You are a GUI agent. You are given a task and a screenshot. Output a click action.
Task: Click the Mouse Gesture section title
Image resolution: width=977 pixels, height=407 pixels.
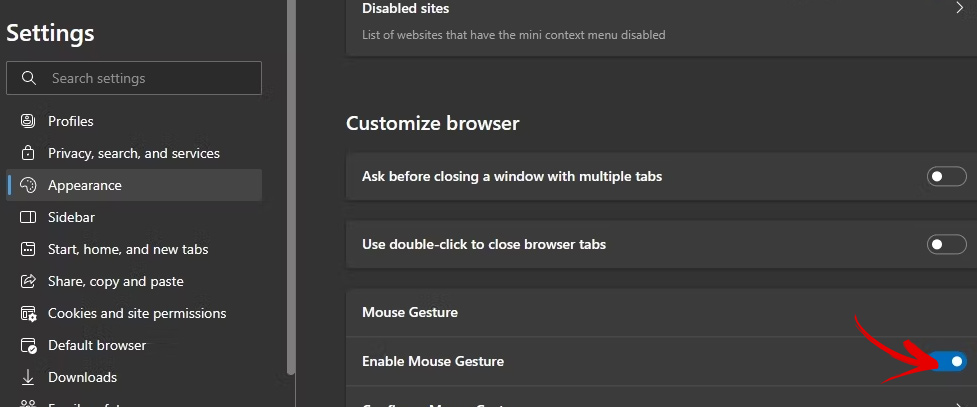(x=410, y=312)
